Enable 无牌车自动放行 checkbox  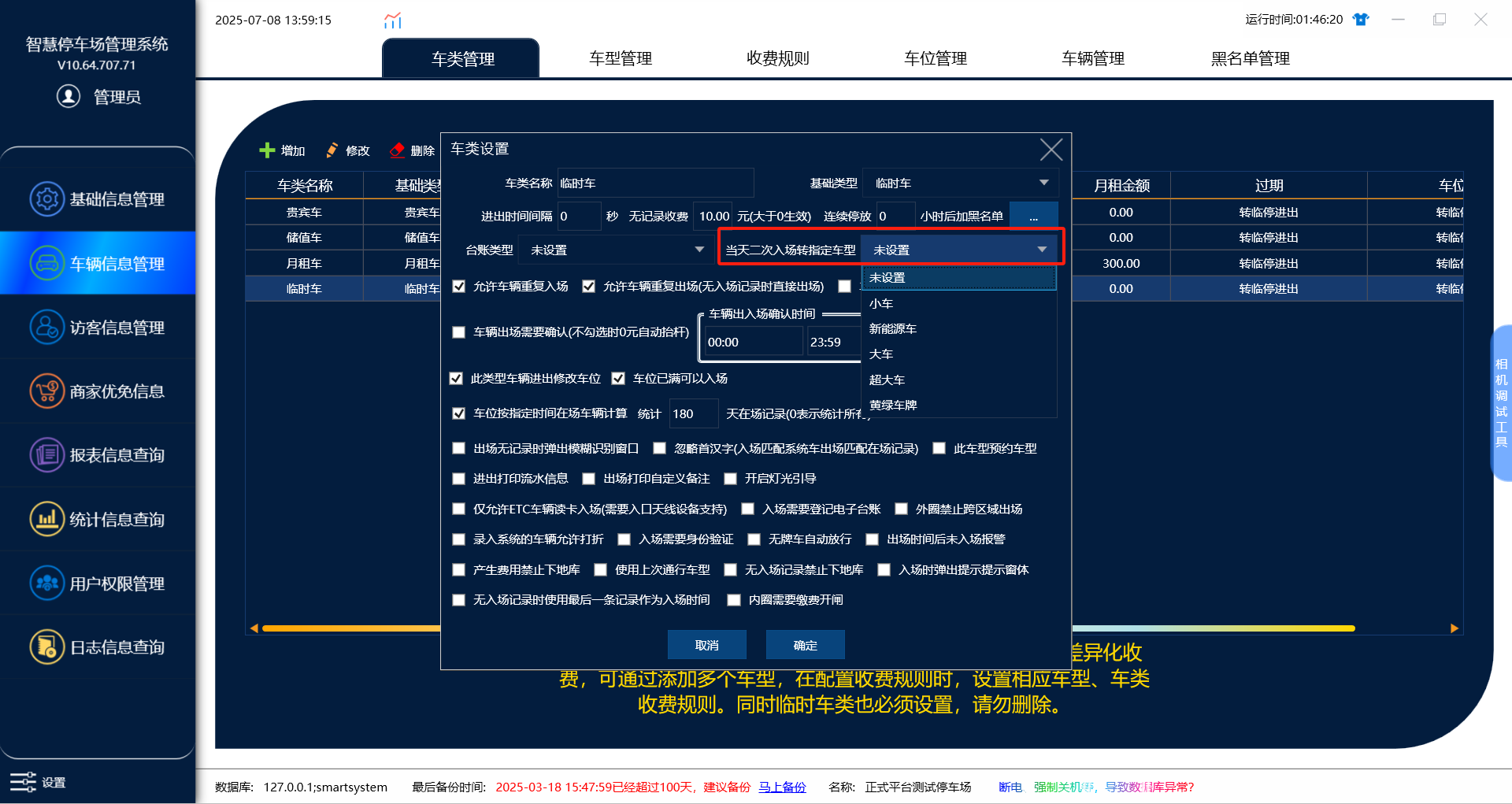(754, 539)
